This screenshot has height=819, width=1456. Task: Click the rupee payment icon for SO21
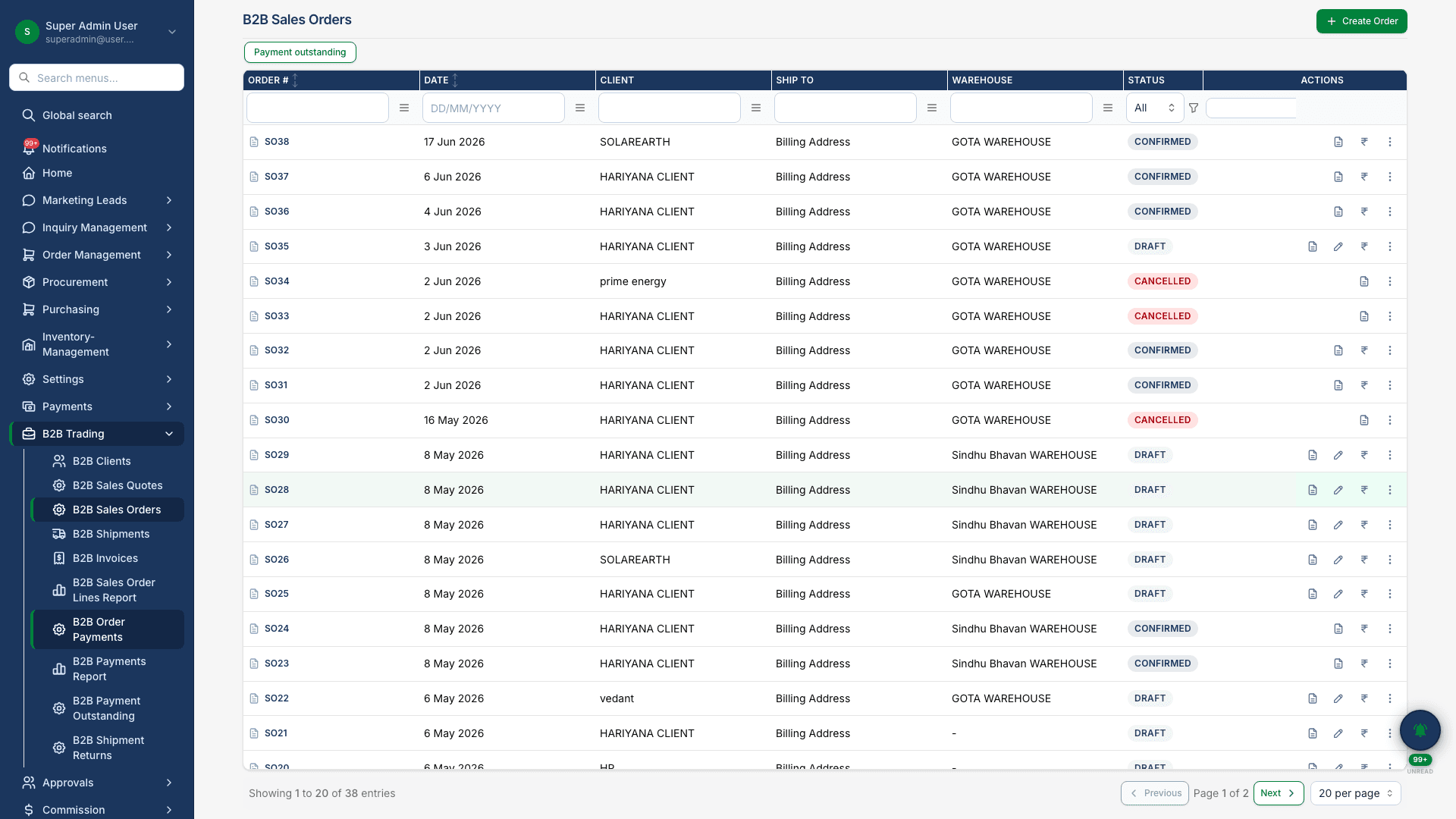(1364, 733)
